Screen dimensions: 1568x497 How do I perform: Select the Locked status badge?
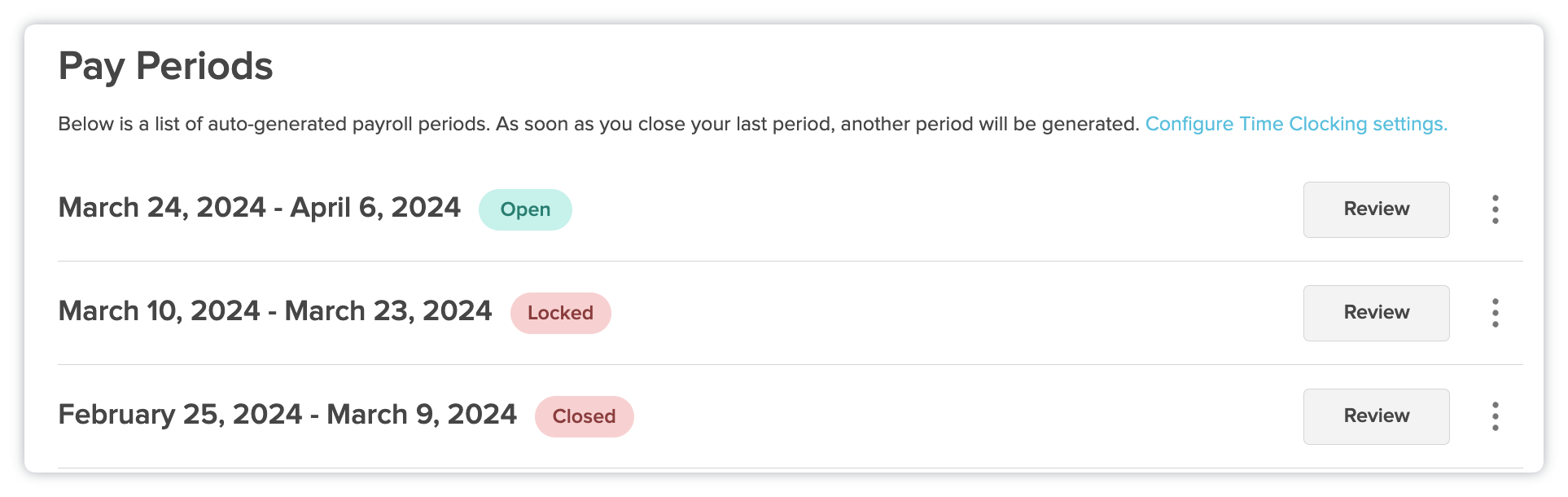(x=560, y=313)
